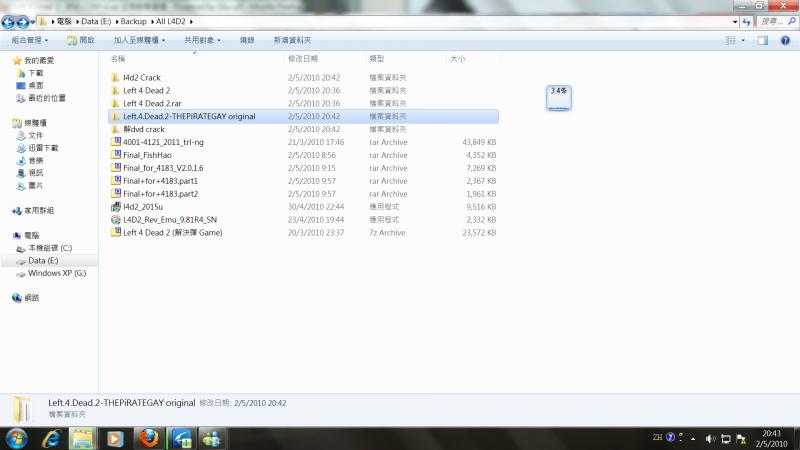The image size is (800, 450).
Task: Open Windows Live Messenger taskbar icon
Action: click(212, 439)
